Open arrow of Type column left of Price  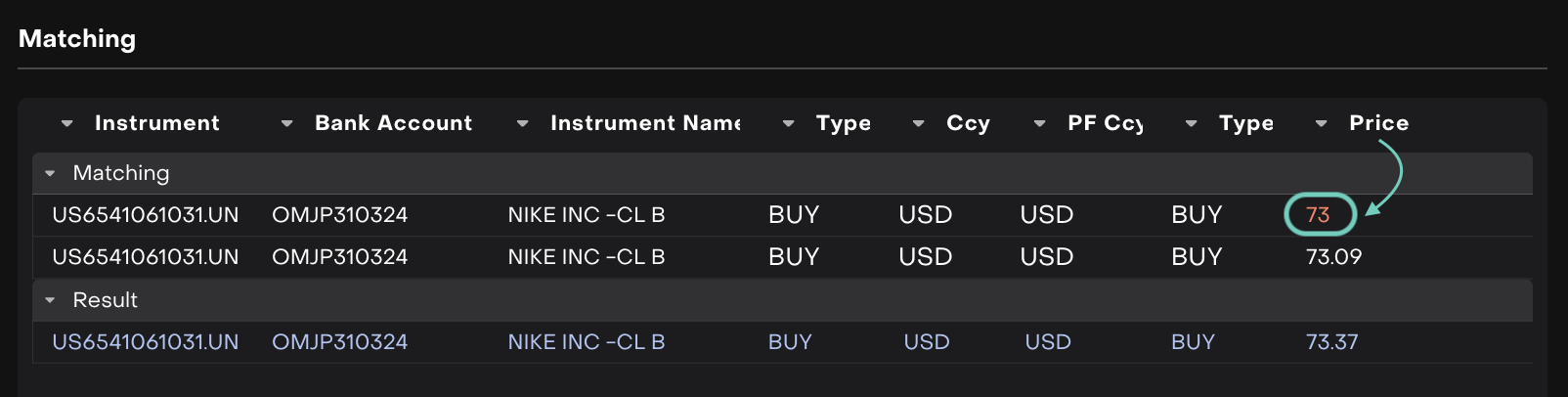coord(1191,124)
